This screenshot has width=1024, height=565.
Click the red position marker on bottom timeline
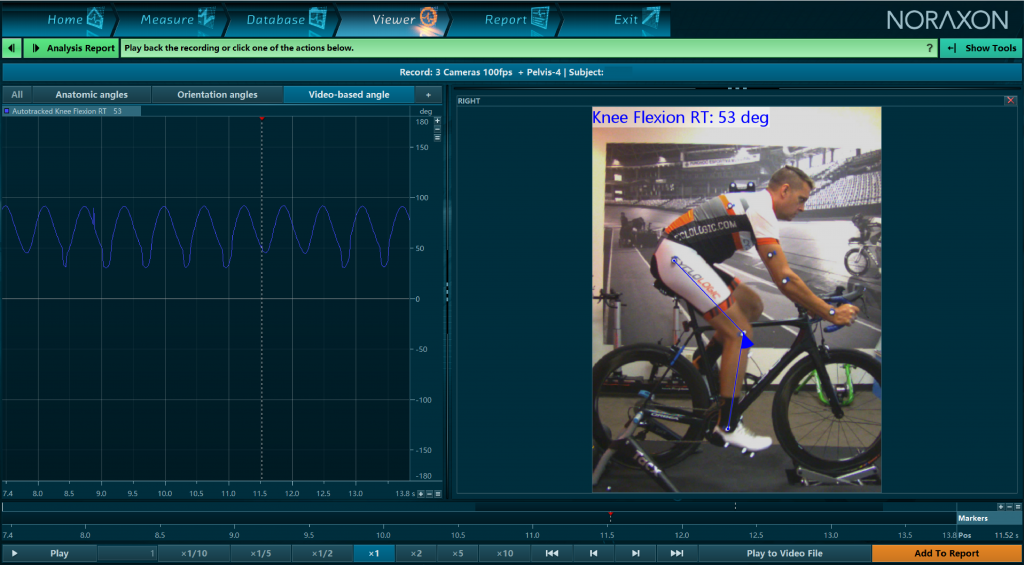[610, 514]
